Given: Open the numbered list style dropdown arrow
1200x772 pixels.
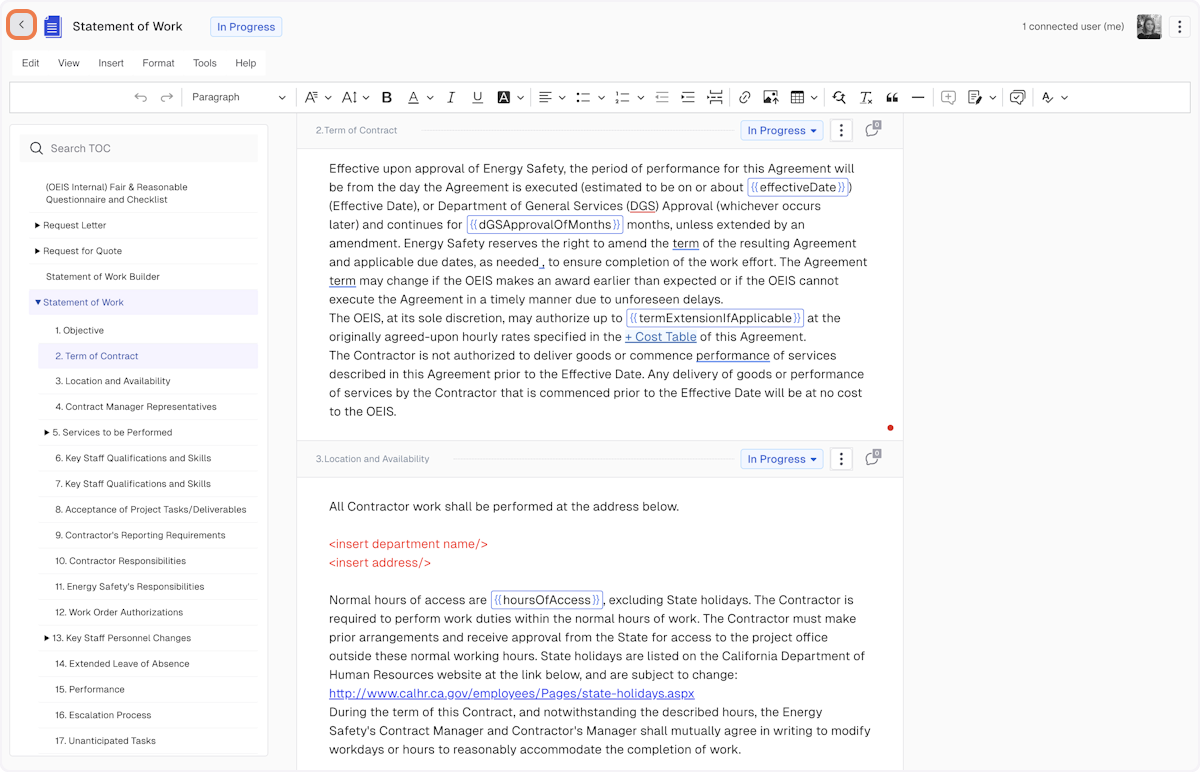Looking at the screenshot, I should [639, 97].
